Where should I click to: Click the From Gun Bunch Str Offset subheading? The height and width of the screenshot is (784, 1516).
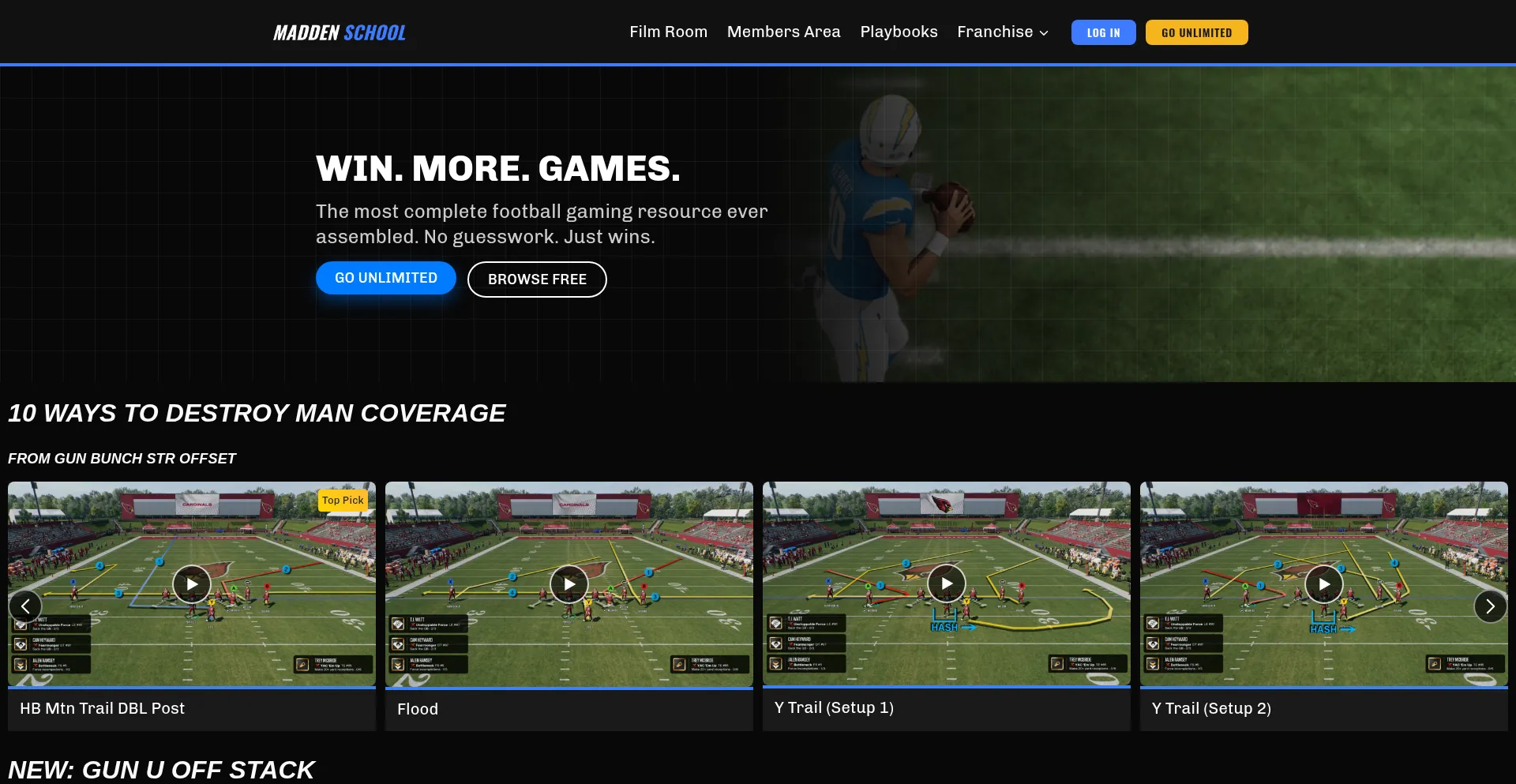(x=122, y=459)
